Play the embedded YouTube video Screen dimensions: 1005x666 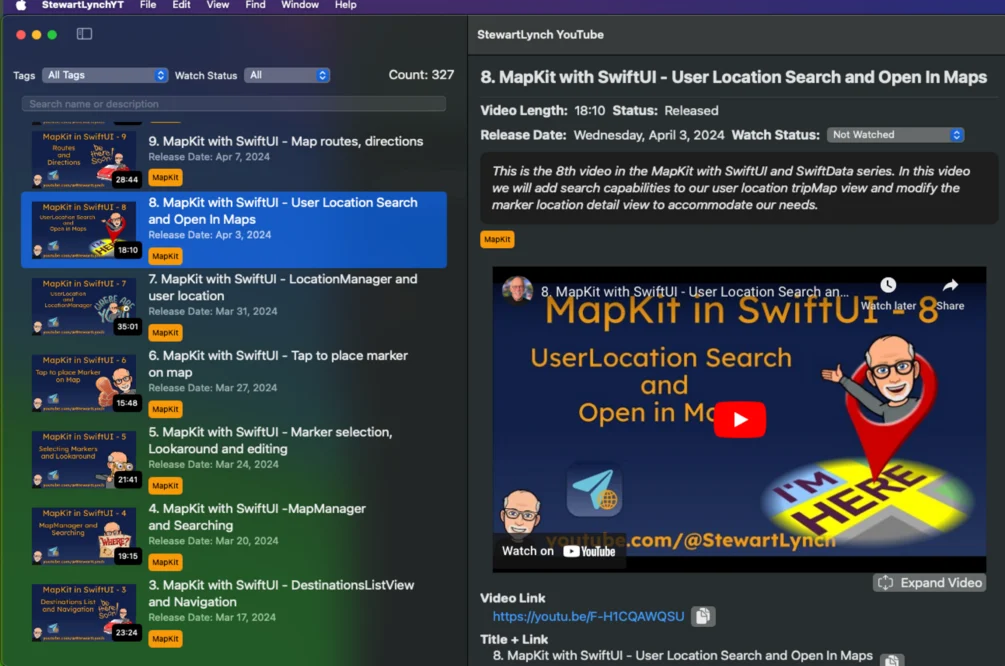(739, 420)
